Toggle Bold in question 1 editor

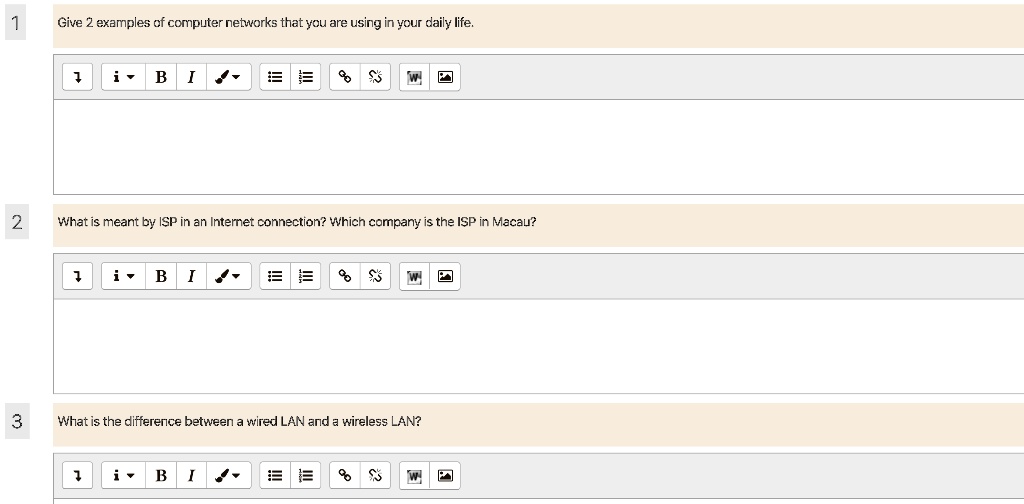(x=160, y=77)
